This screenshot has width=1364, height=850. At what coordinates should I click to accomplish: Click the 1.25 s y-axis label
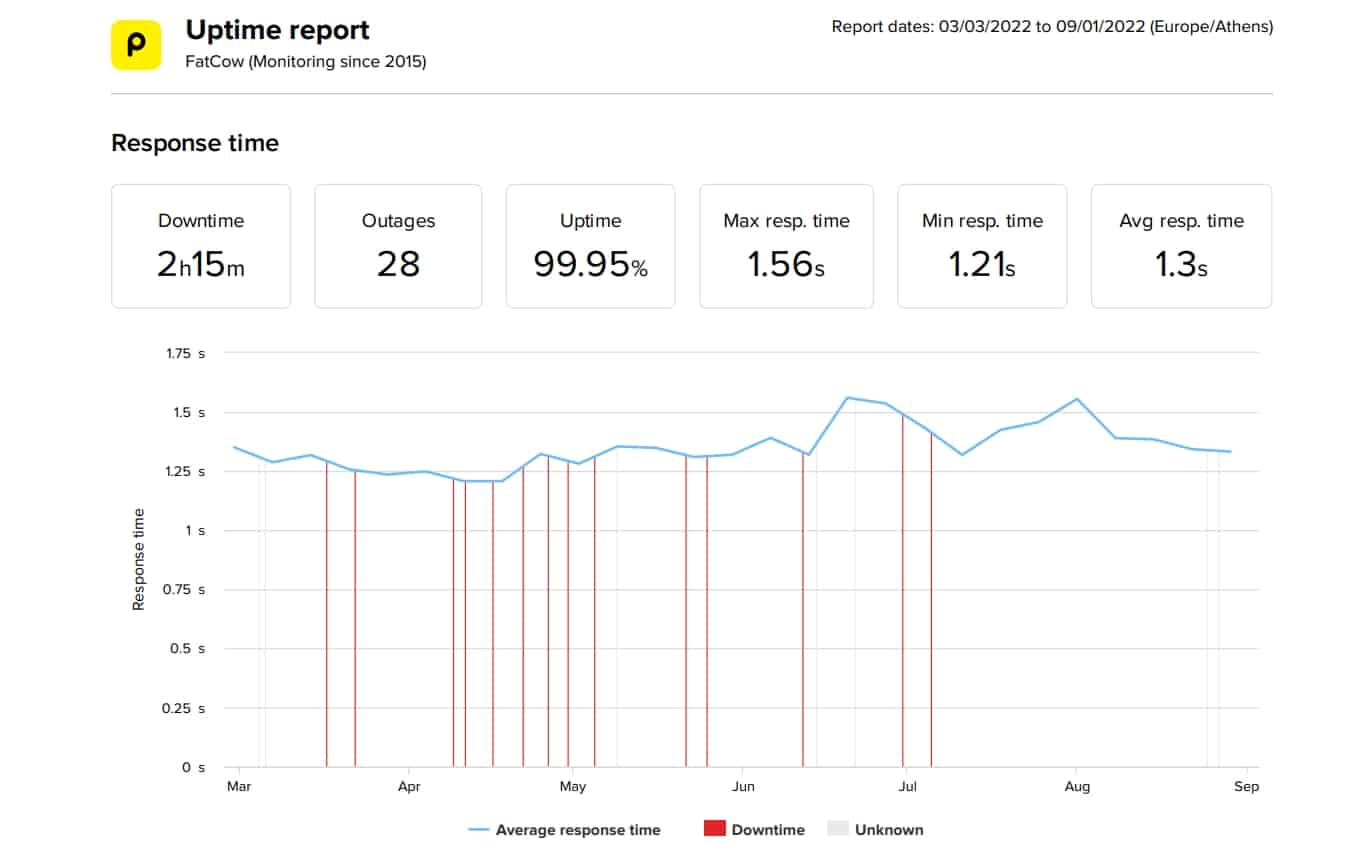point(185,471)
